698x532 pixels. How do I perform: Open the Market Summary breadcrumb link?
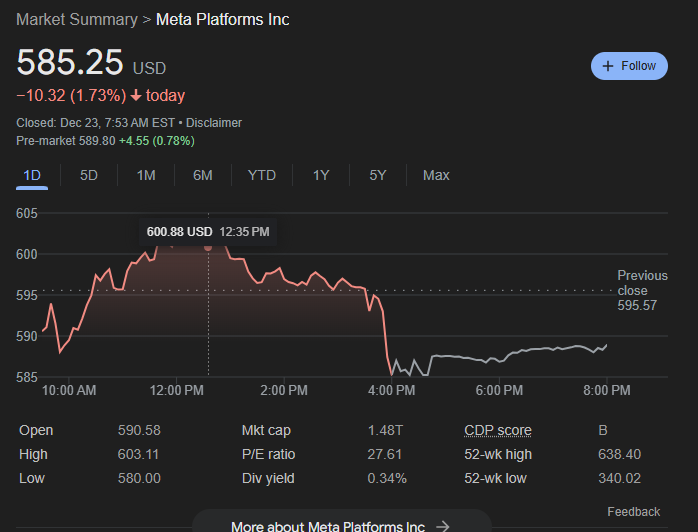(77, 20)
